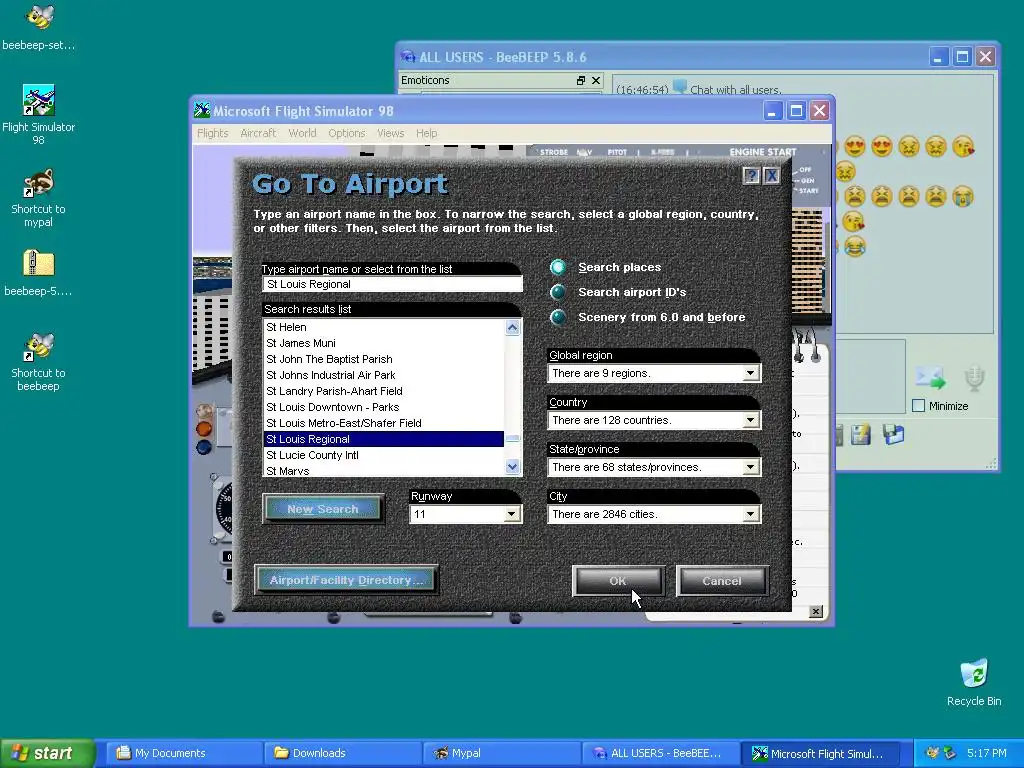Select the Shortcut to beebeep desktop icon
This screenshot has width=1024, height=768.
[x=39, y=362]
